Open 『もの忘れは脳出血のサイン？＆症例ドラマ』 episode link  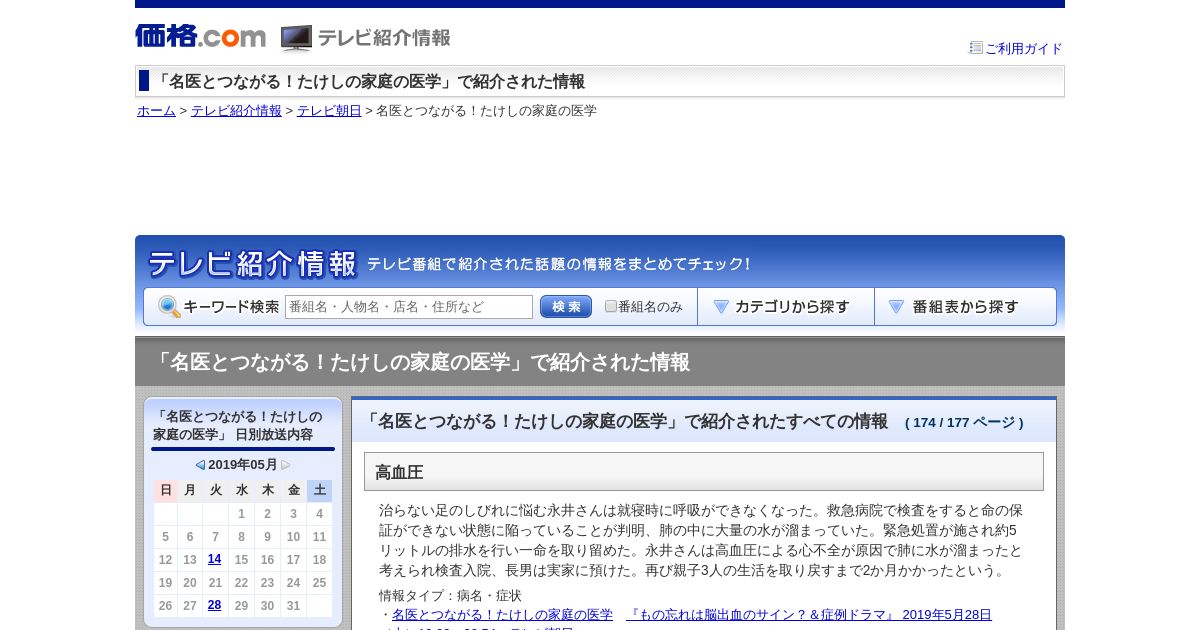809,615
